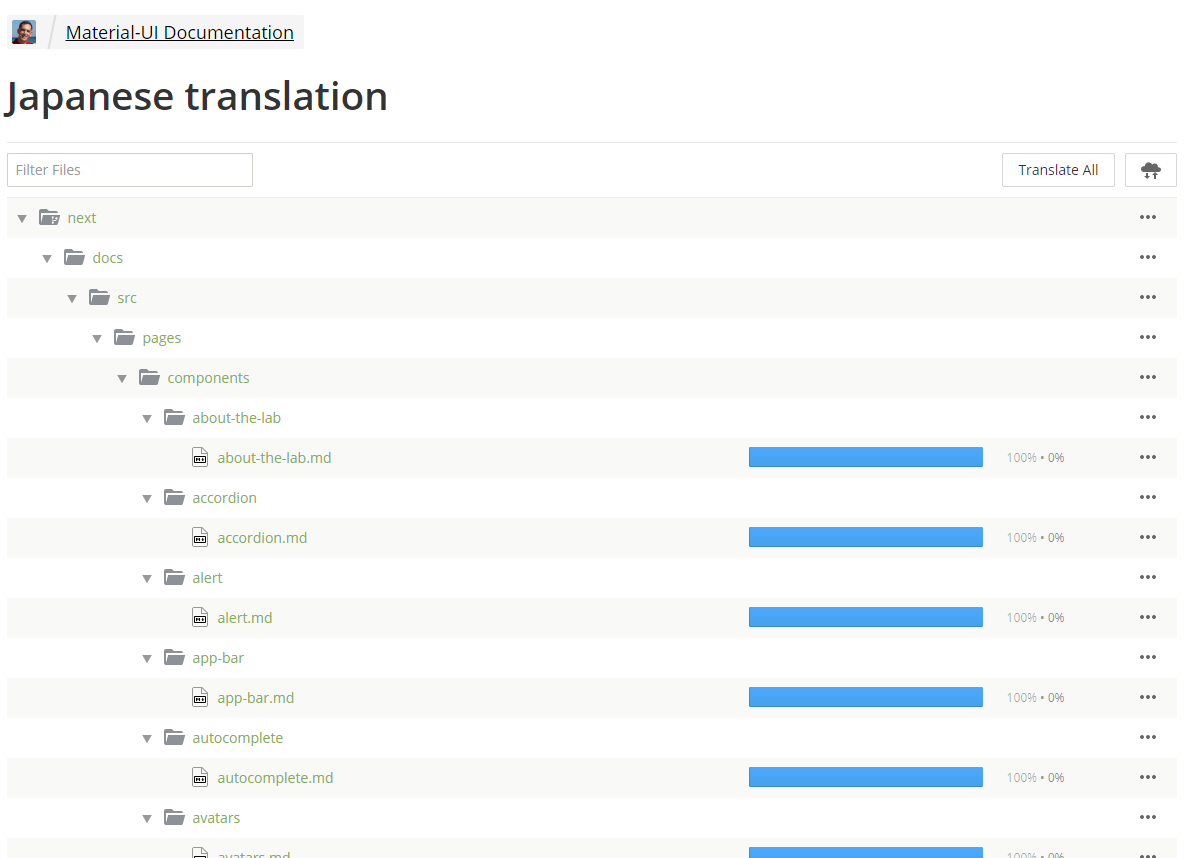Collapse the src folder arrow

tap(72, 299)
